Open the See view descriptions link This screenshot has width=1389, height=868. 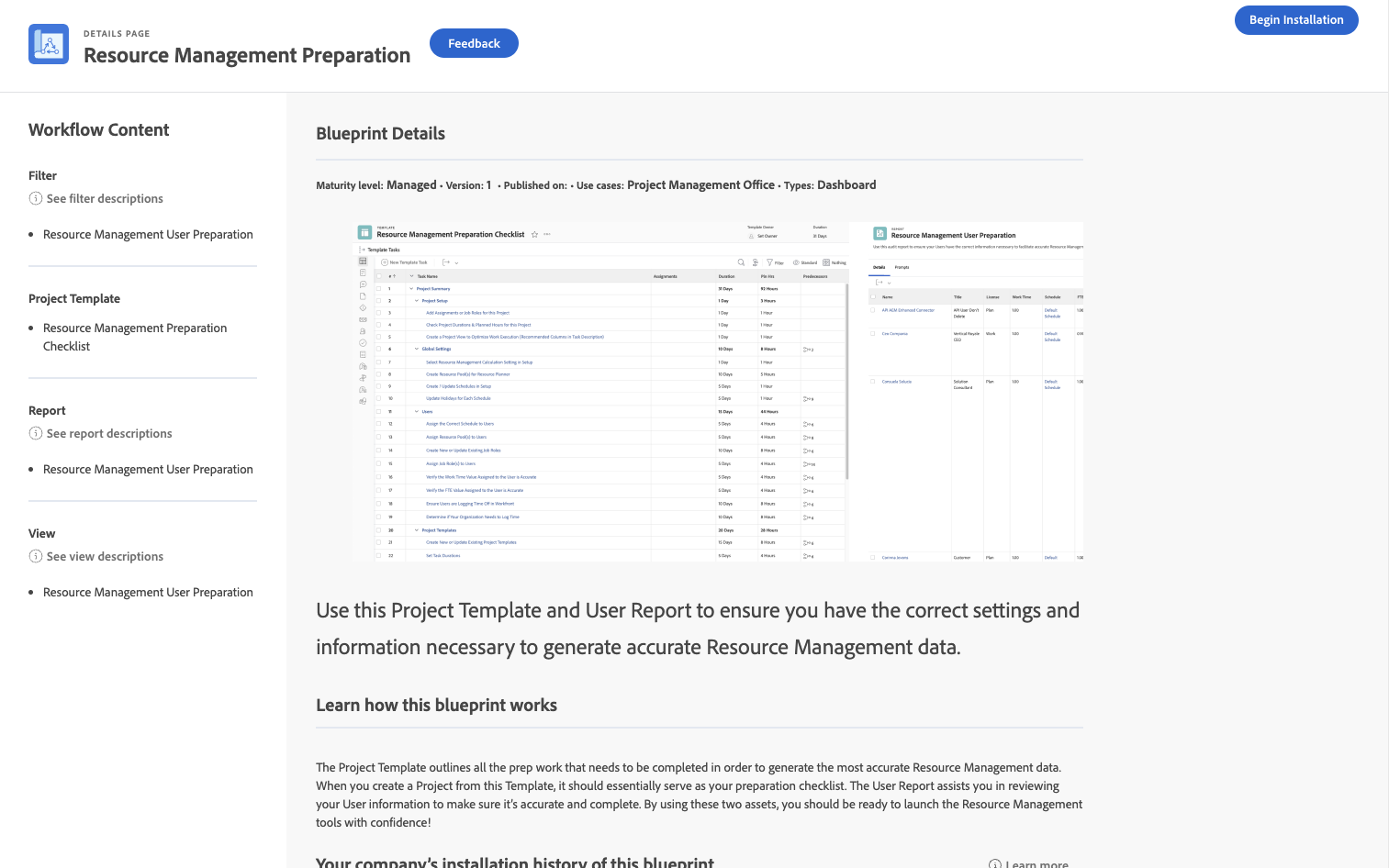pyautogui.click(x=105, y=556)
